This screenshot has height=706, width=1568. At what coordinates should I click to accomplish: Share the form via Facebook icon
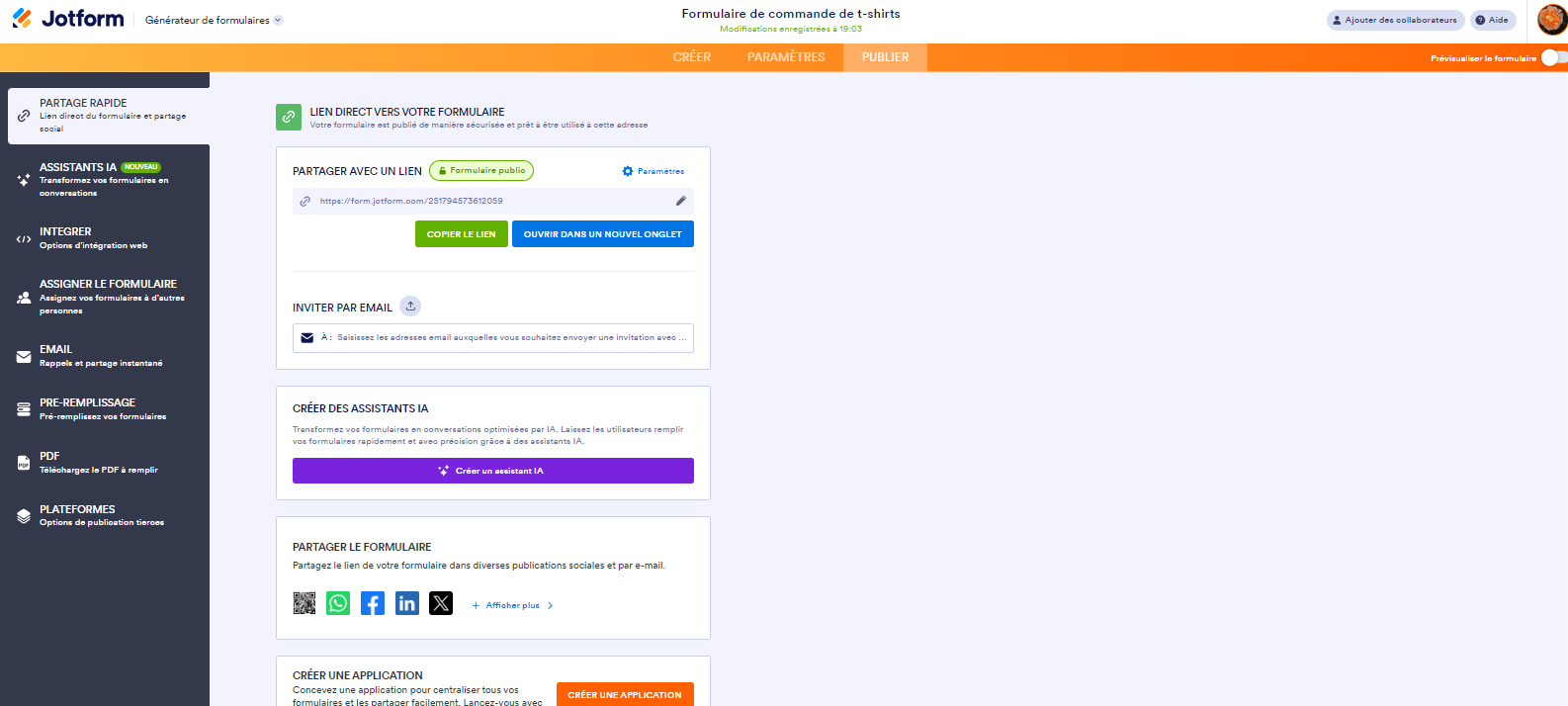coord(373,603)
